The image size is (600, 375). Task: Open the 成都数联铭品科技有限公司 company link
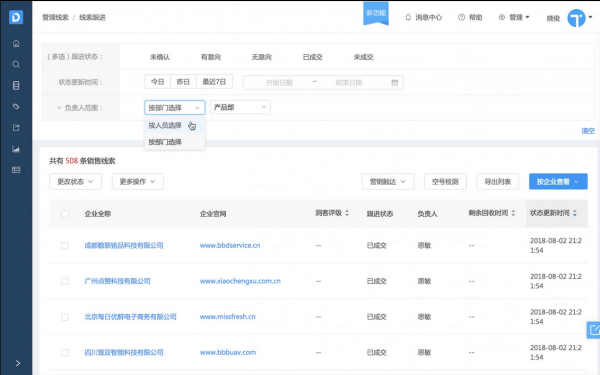click(x=124, y=245)
